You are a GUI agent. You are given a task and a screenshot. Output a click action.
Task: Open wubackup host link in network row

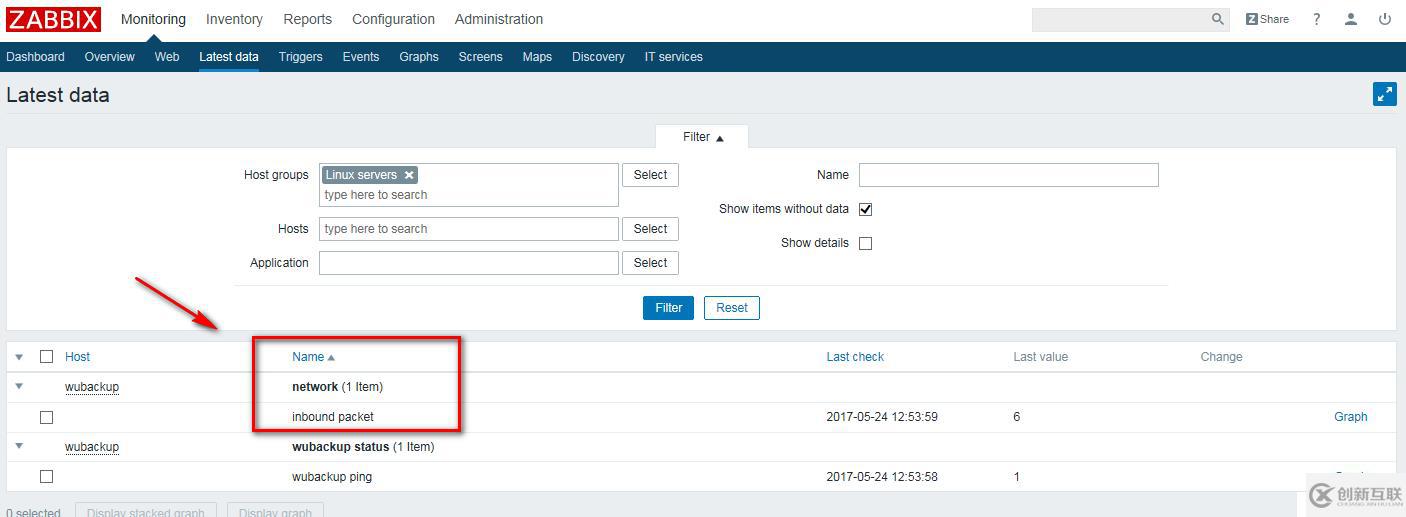92,387
